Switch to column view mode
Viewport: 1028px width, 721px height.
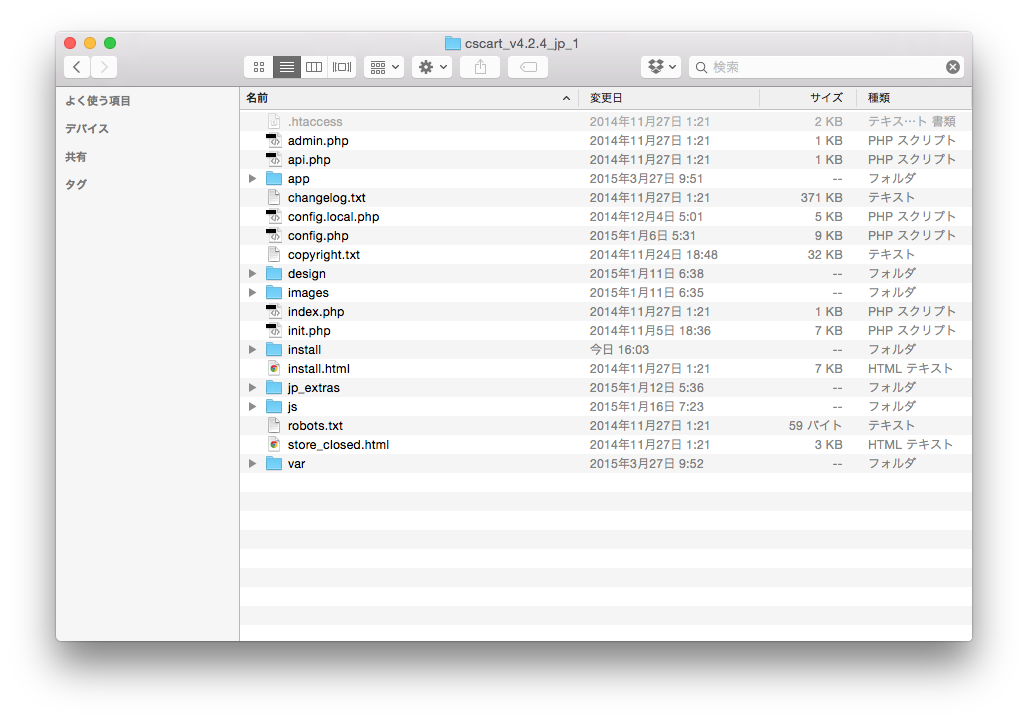pos(314,67)
